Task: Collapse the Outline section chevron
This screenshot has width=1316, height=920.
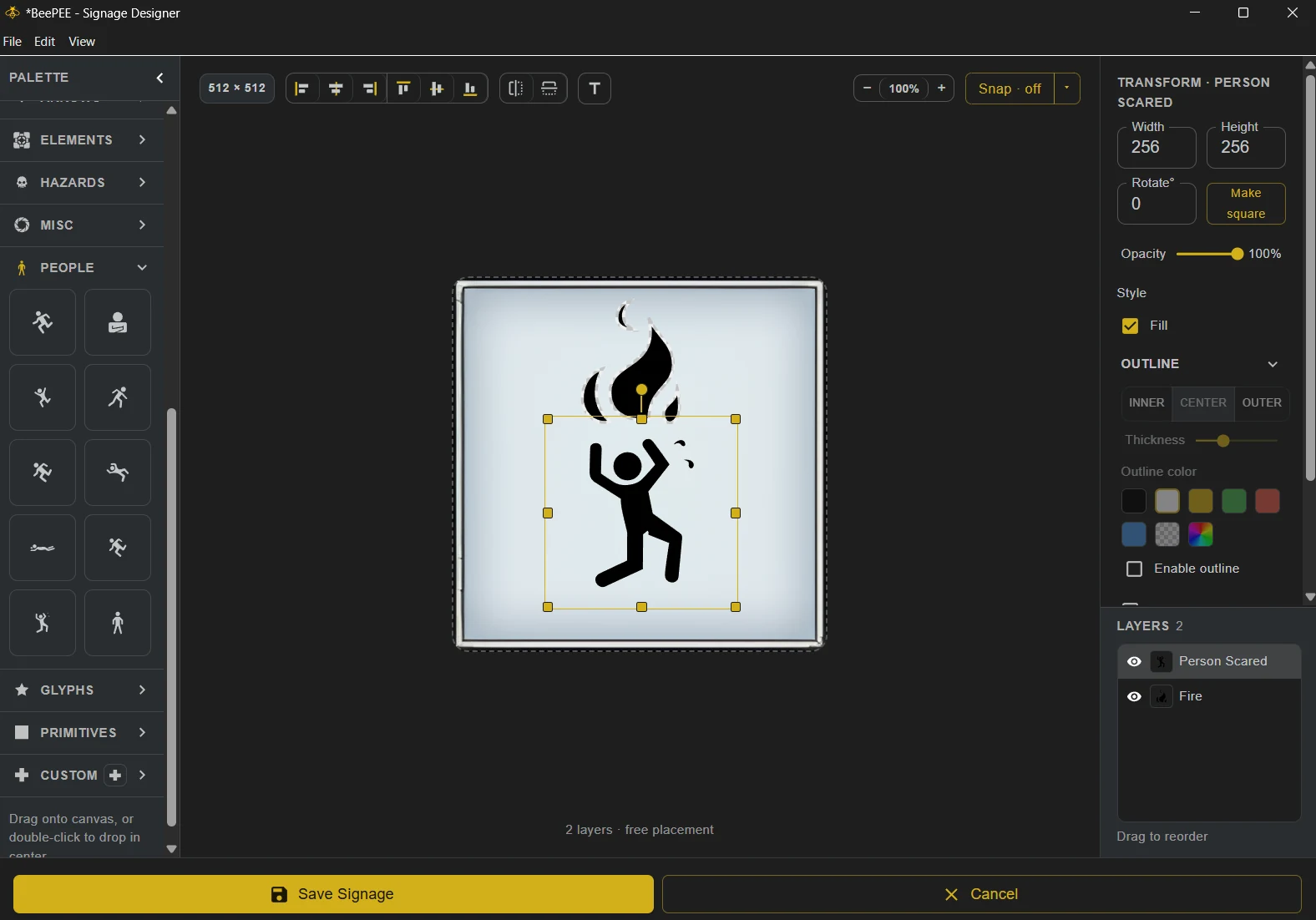Action: click(x=1273, y=364)
